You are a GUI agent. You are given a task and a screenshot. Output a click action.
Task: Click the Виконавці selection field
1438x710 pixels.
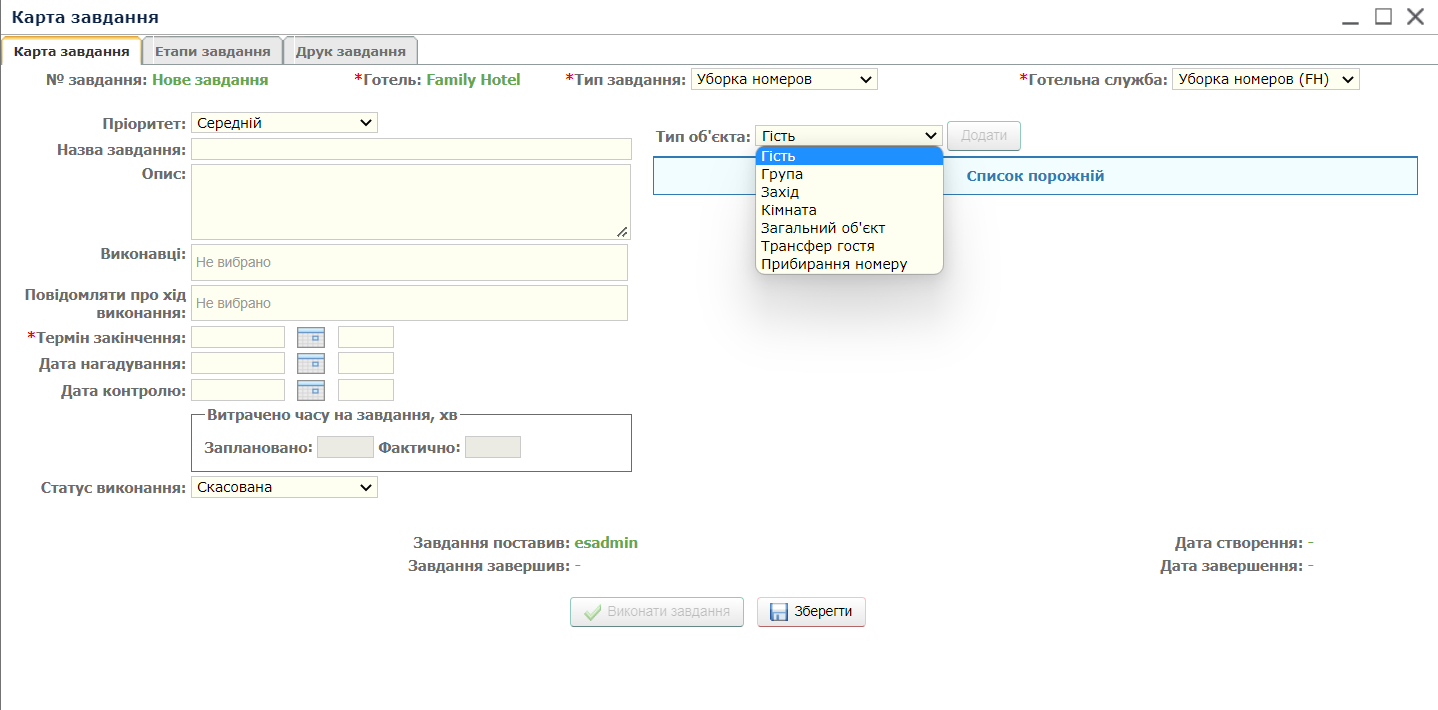click(409, 263)
